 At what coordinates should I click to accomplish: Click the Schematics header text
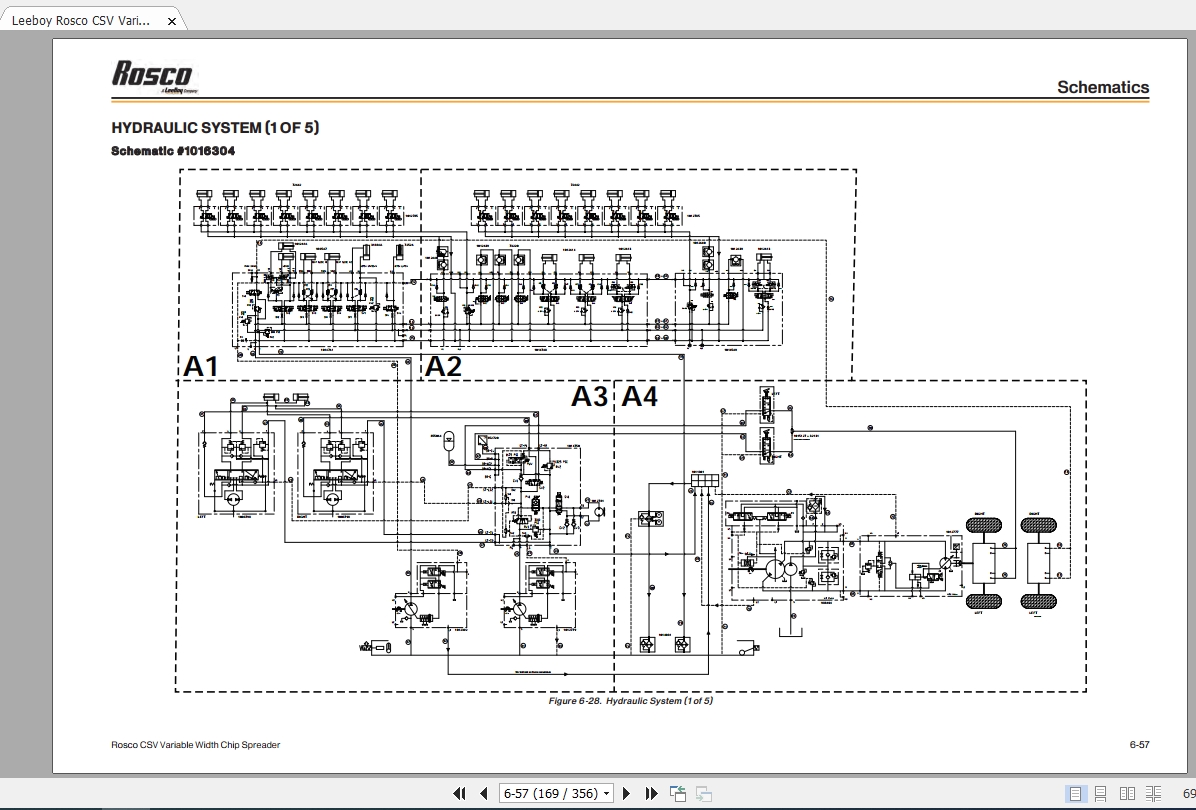pos(1103,87)
